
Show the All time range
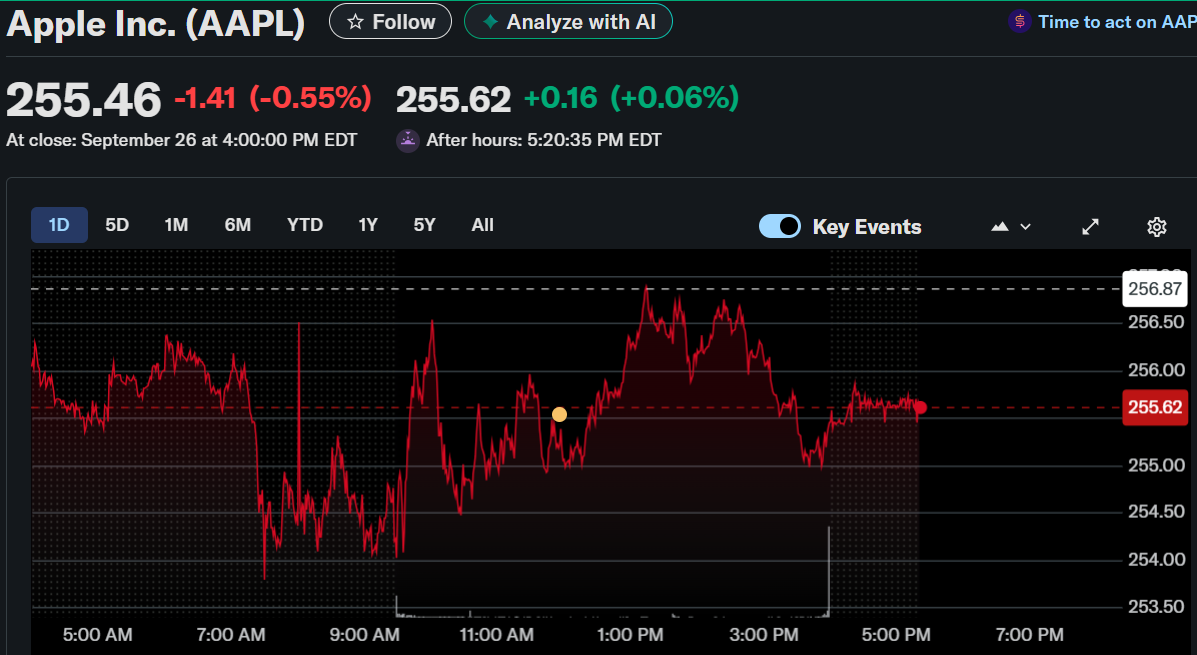coord(482,225)
